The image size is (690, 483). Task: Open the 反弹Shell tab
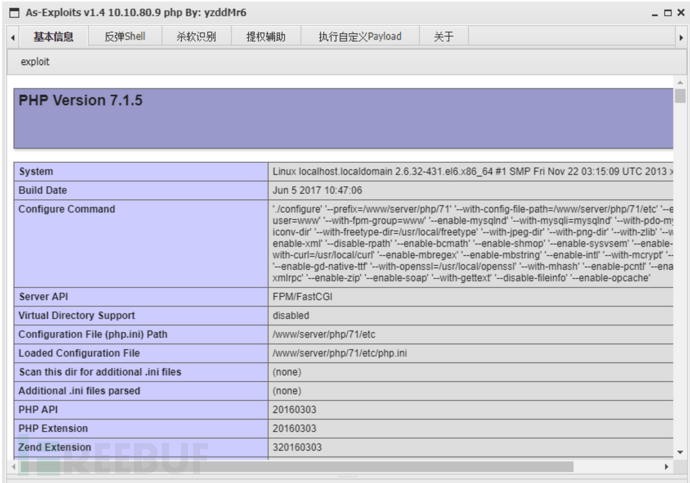click(x=125, y=37)
